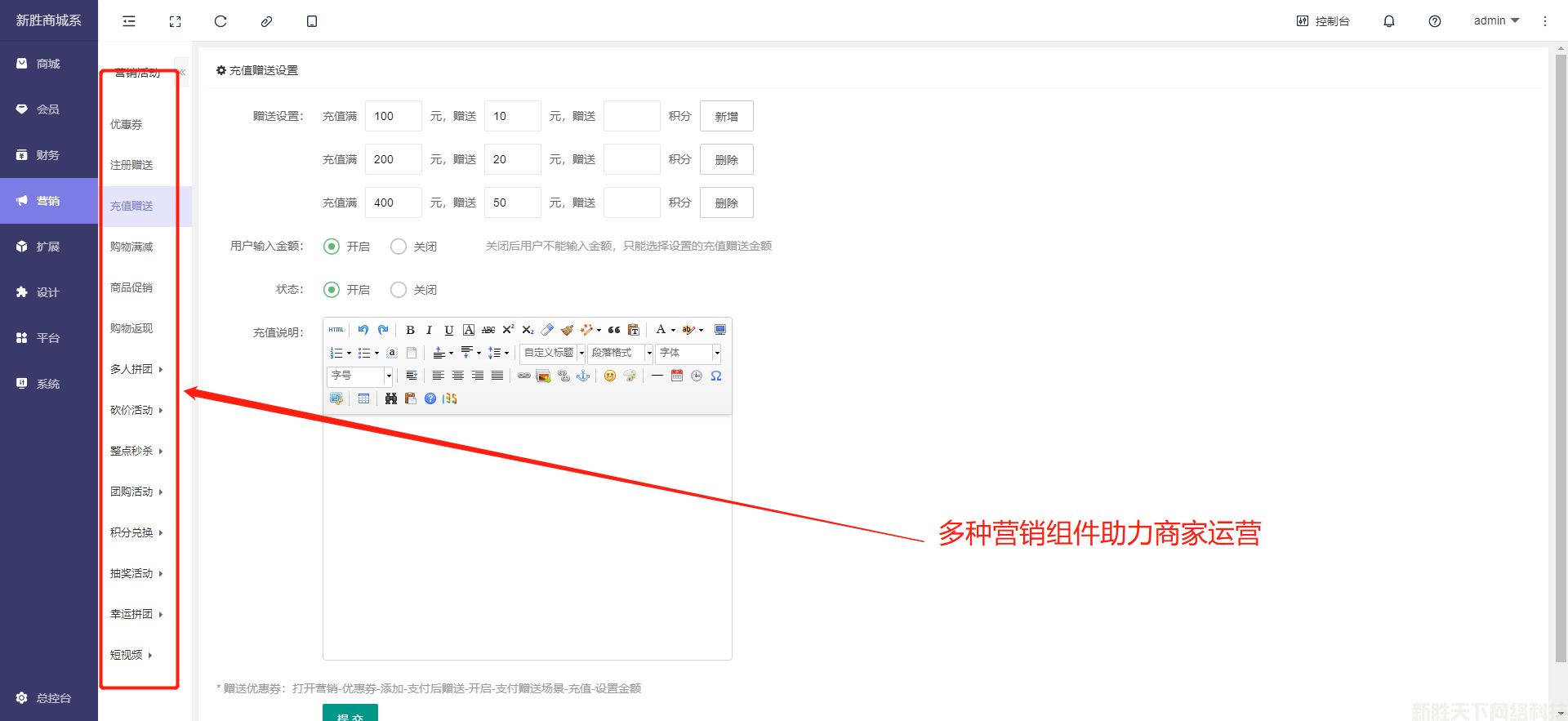The image size is (1568, 721).
Task: Click the 充值满 field containing 200
Action: pos(393,159)
